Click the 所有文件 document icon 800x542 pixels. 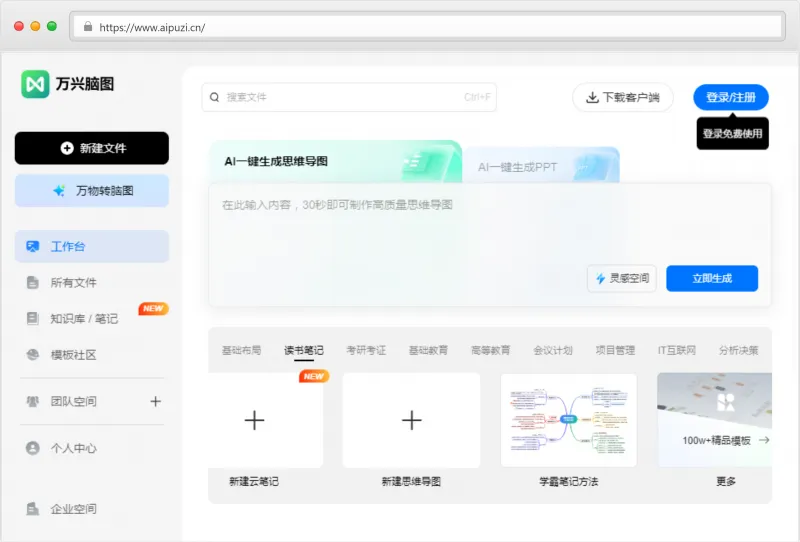pyautogui.click(x=33, y=282)
